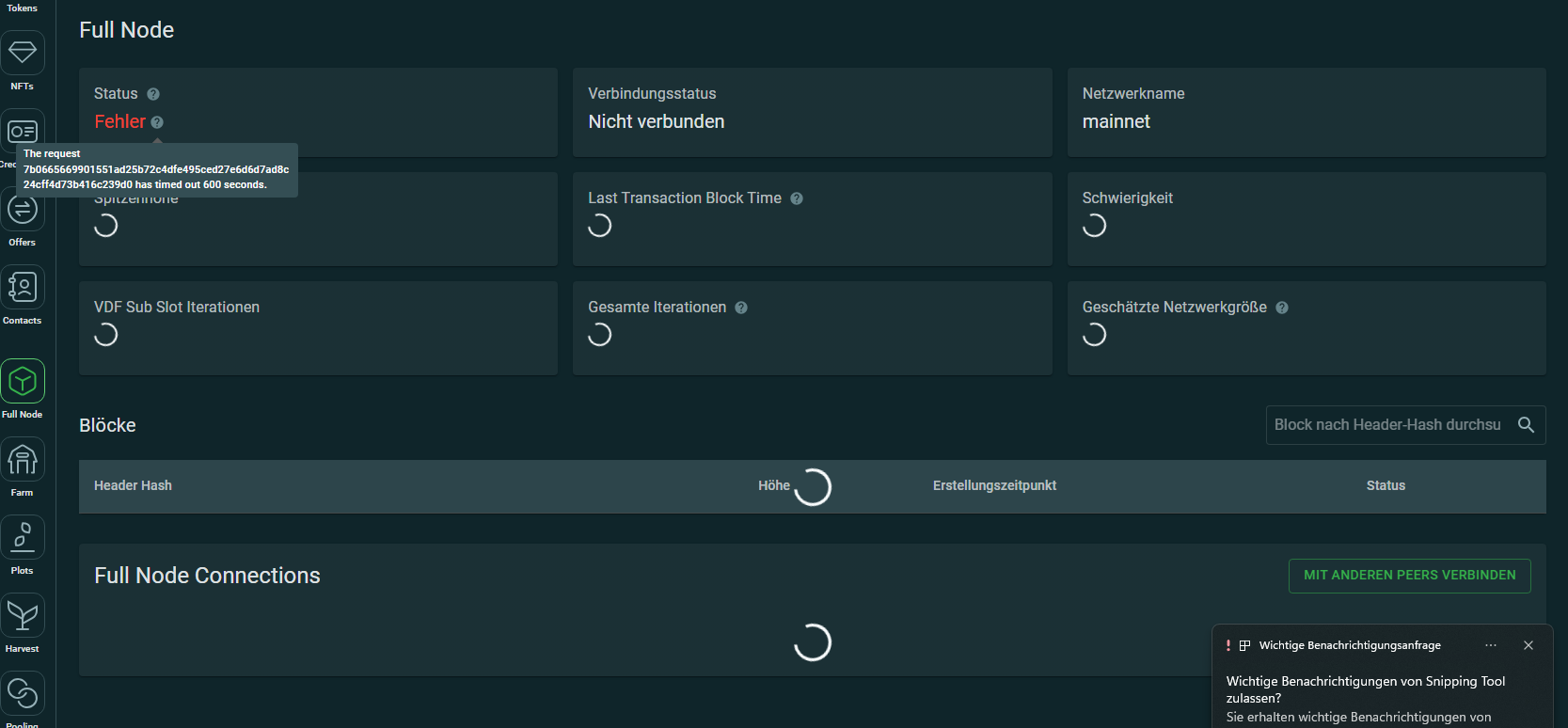Click help icon for Geschätzte Netzwerkgröße

pyautogui.click(x=1282, y=308)
